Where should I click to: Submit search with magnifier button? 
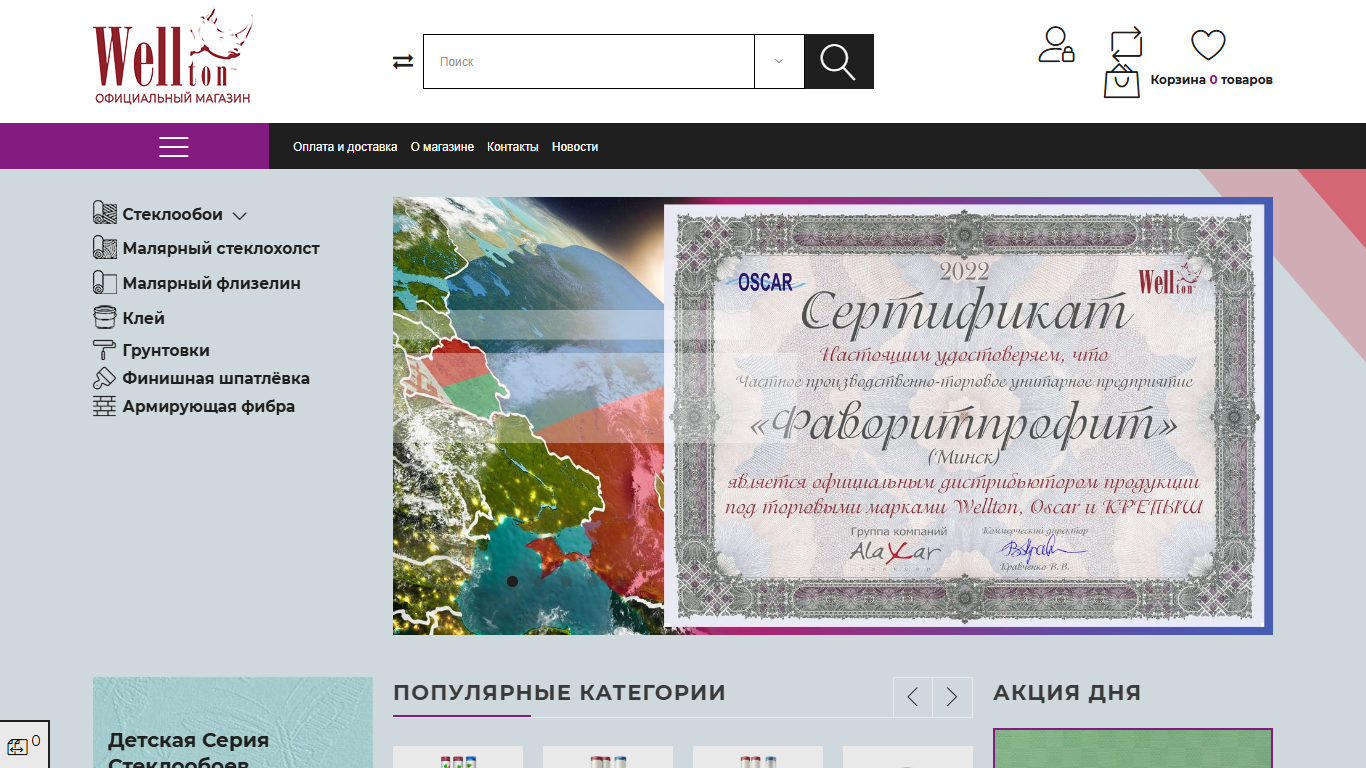pos(839,62)
